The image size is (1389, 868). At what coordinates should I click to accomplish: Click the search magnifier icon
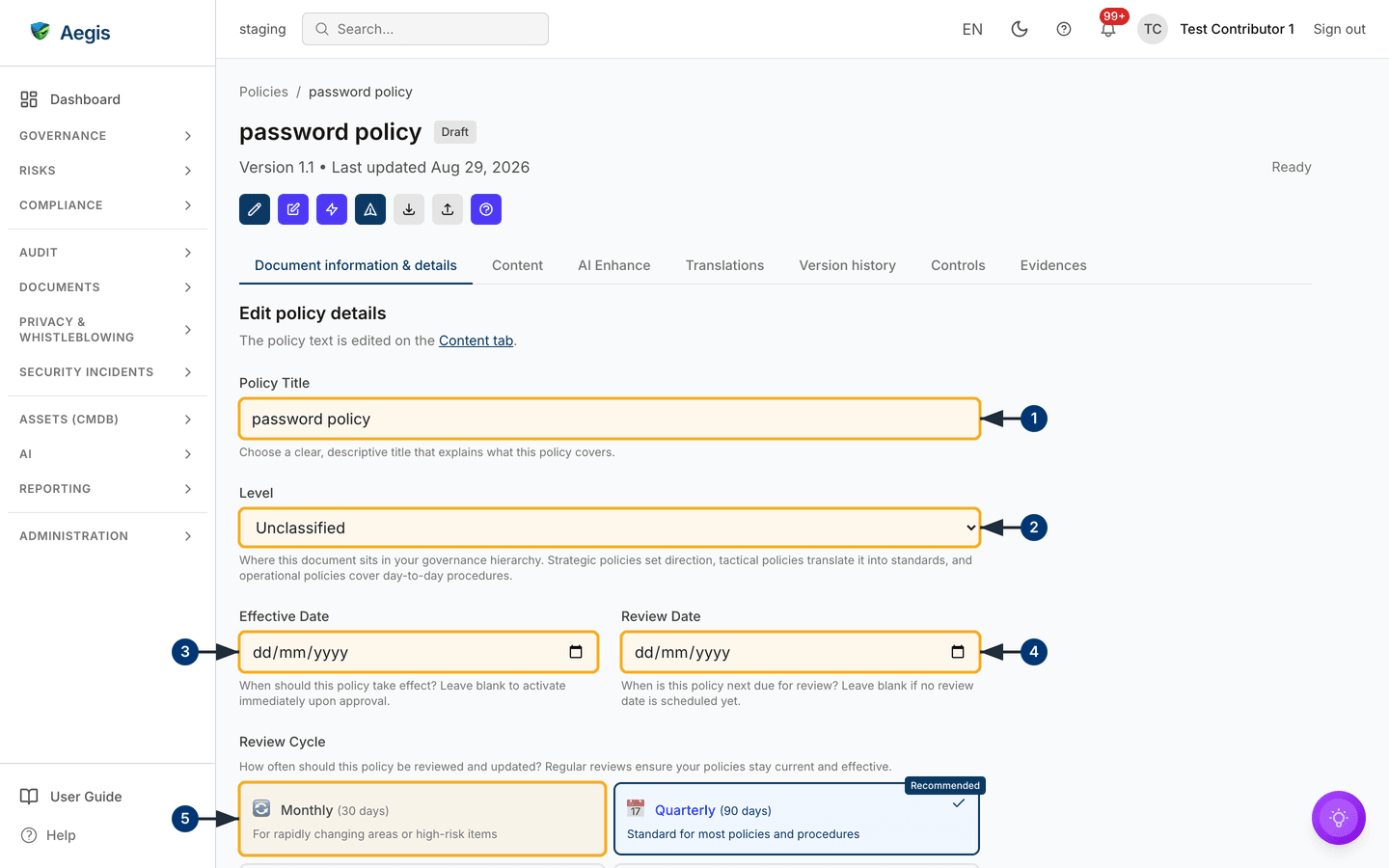pyautogui.click(x=322, y=29)
